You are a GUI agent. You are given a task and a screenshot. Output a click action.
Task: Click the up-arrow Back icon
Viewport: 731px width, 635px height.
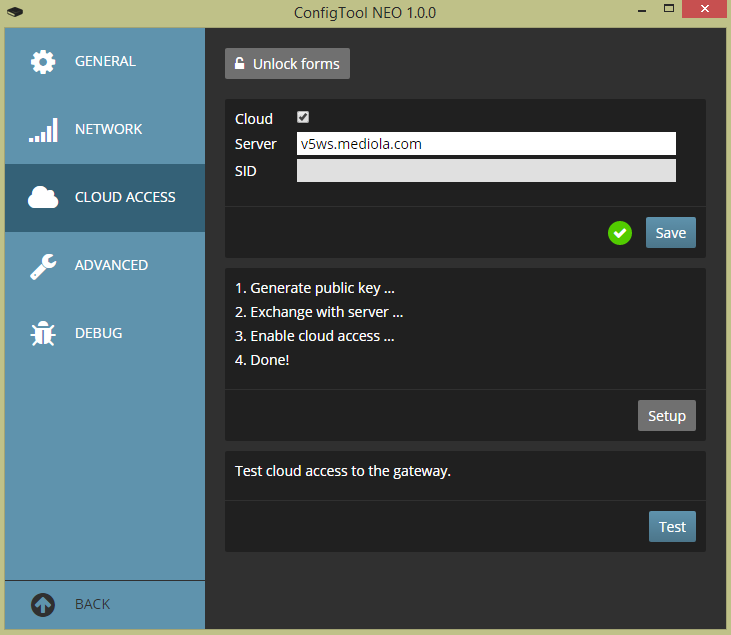tap(43, 605)
